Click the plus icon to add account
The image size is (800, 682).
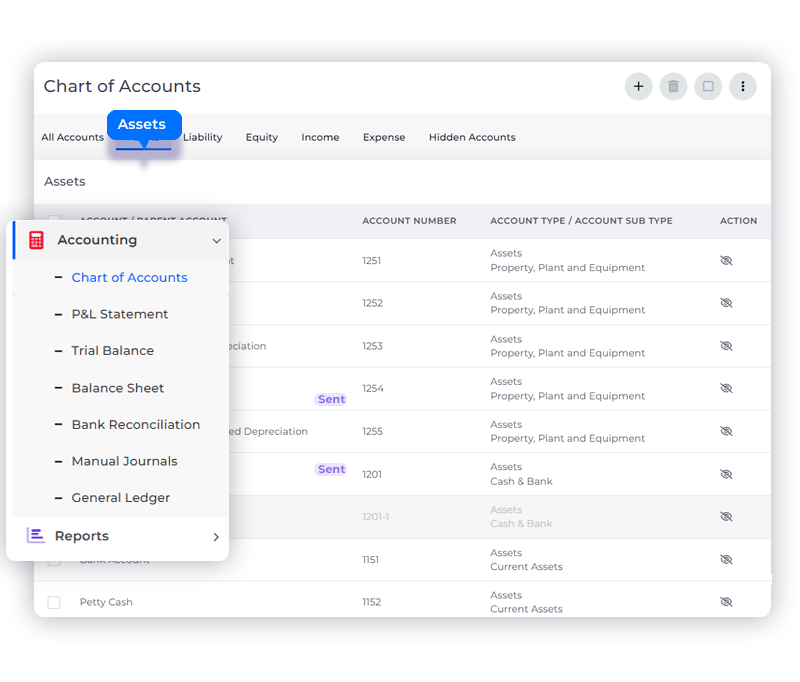coord(638,87)
